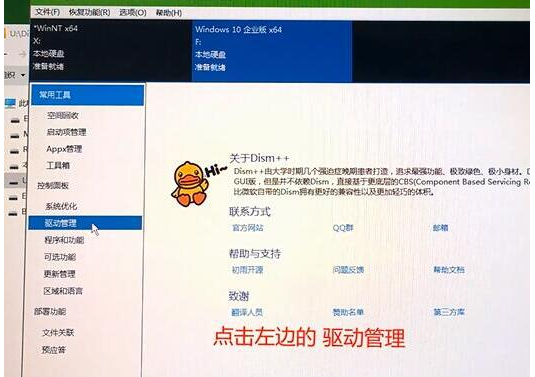This screenshot has height=377, width=535.
Task: Select the Windows 10 企业版 x64 image tile
Action: click(x=272, y=52)
